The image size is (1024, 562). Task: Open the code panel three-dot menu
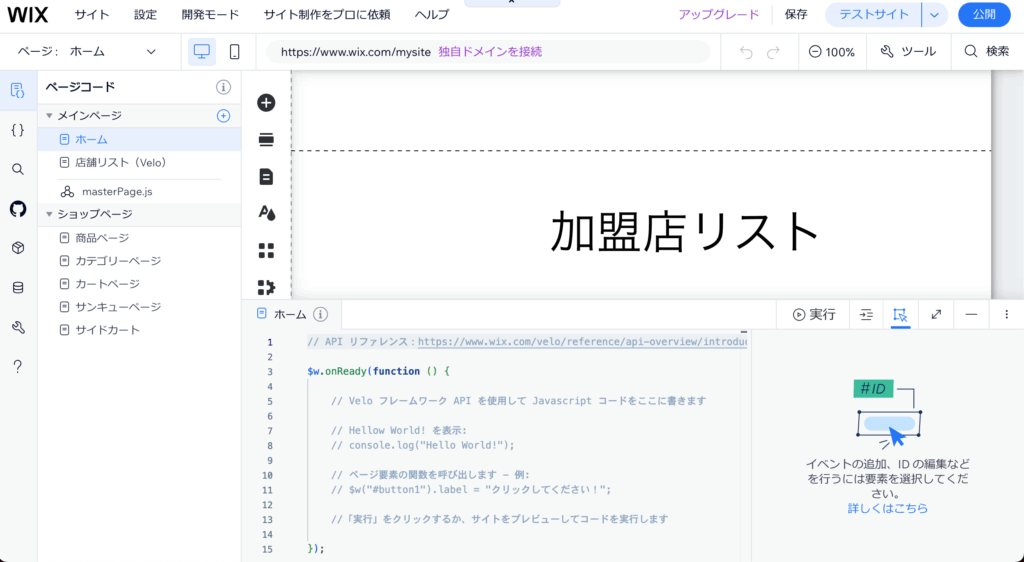[1006, 315]
